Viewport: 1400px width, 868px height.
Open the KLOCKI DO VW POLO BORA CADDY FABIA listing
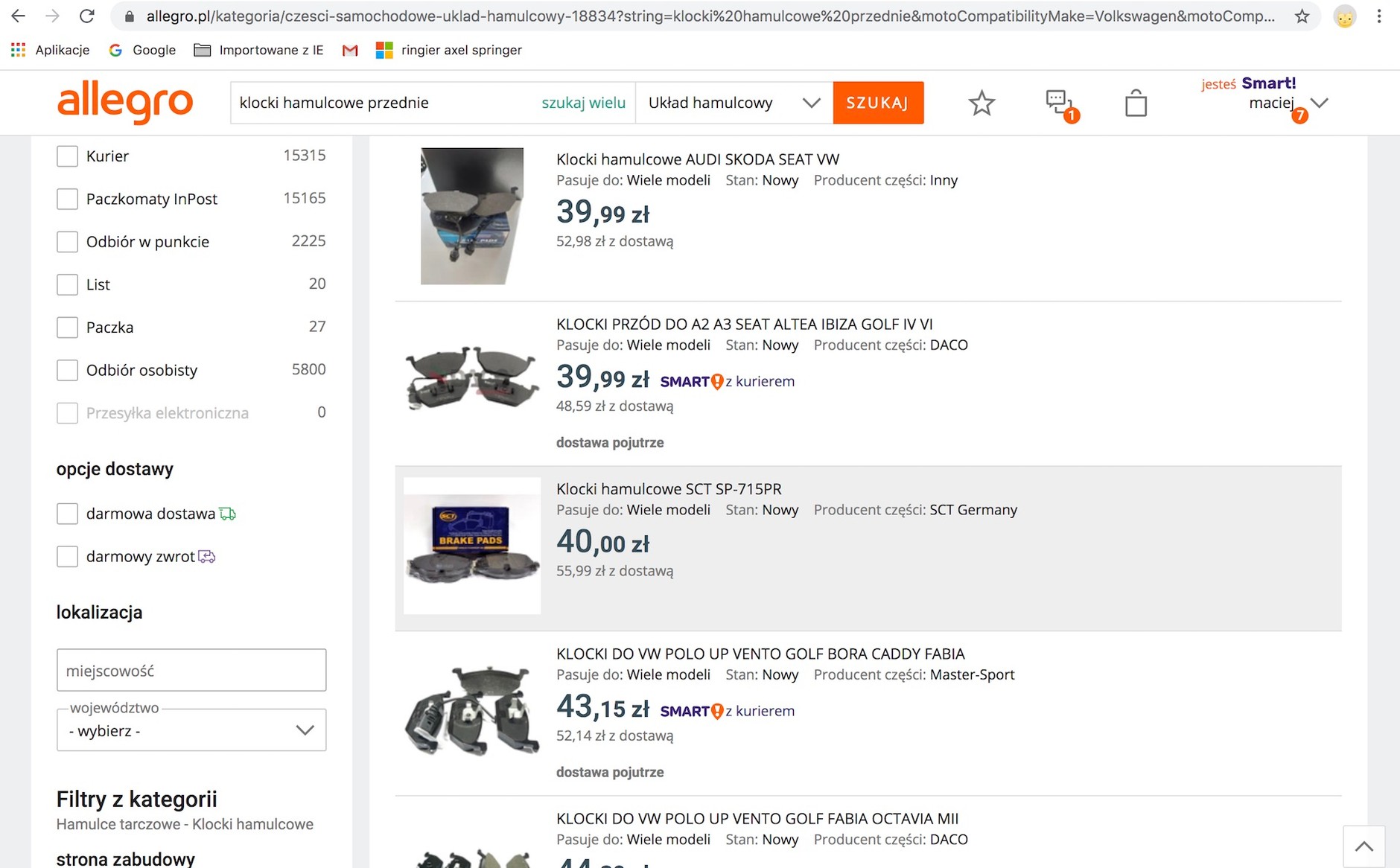760,654
